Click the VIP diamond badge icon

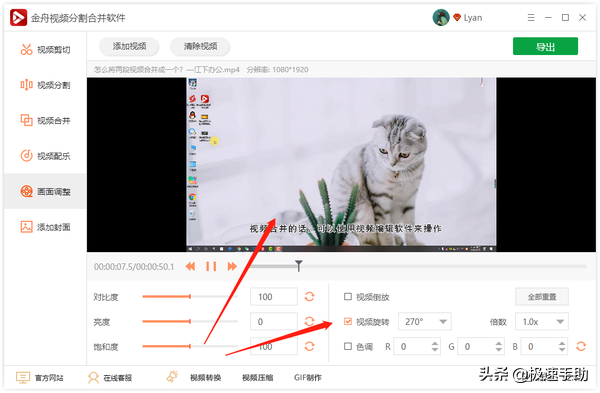click(x=457, y=17)
